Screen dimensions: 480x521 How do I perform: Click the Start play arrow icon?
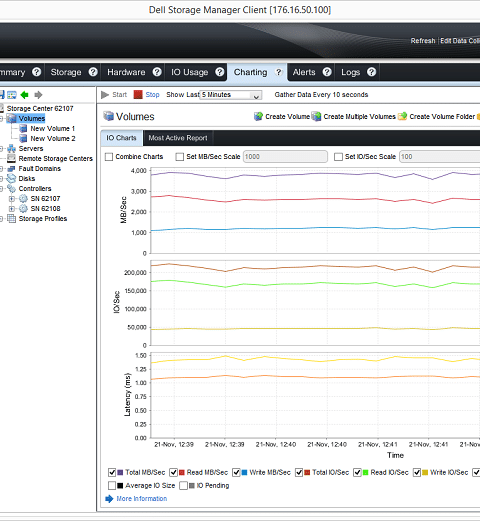point(105,95)
